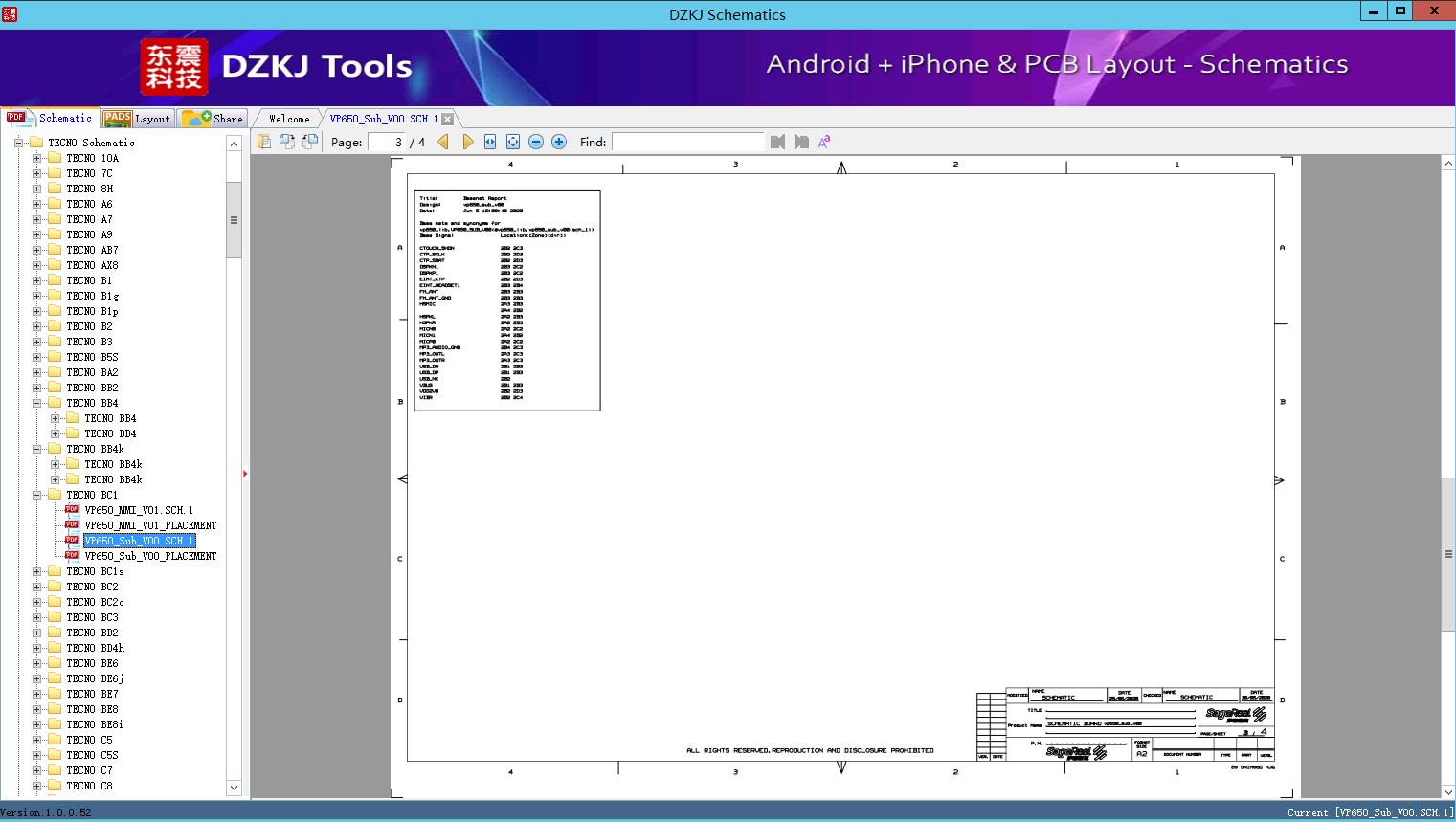
Task: Click the TECNO C8 folder icon
Action: pyautogui.click(x=55, y=786)
